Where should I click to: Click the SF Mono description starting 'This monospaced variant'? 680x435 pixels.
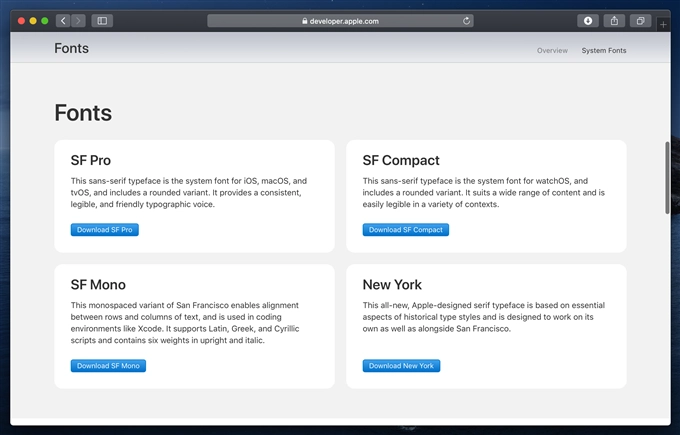pyautogui.click(x=185, y=323)
